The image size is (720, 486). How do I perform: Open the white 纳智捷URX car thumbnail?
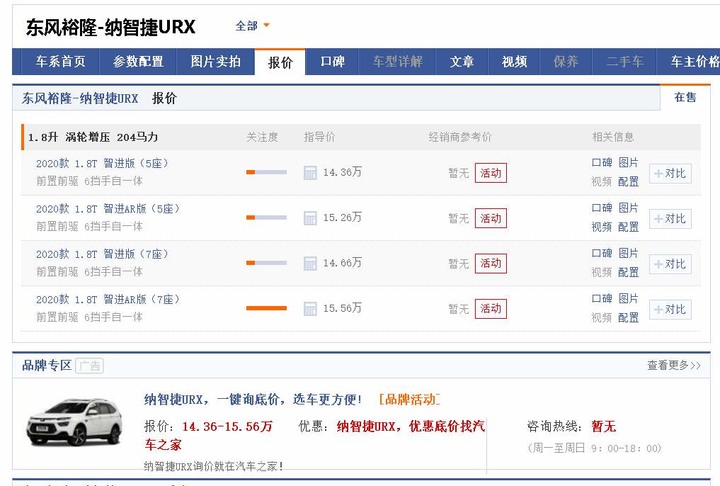[x=74, y=423]
